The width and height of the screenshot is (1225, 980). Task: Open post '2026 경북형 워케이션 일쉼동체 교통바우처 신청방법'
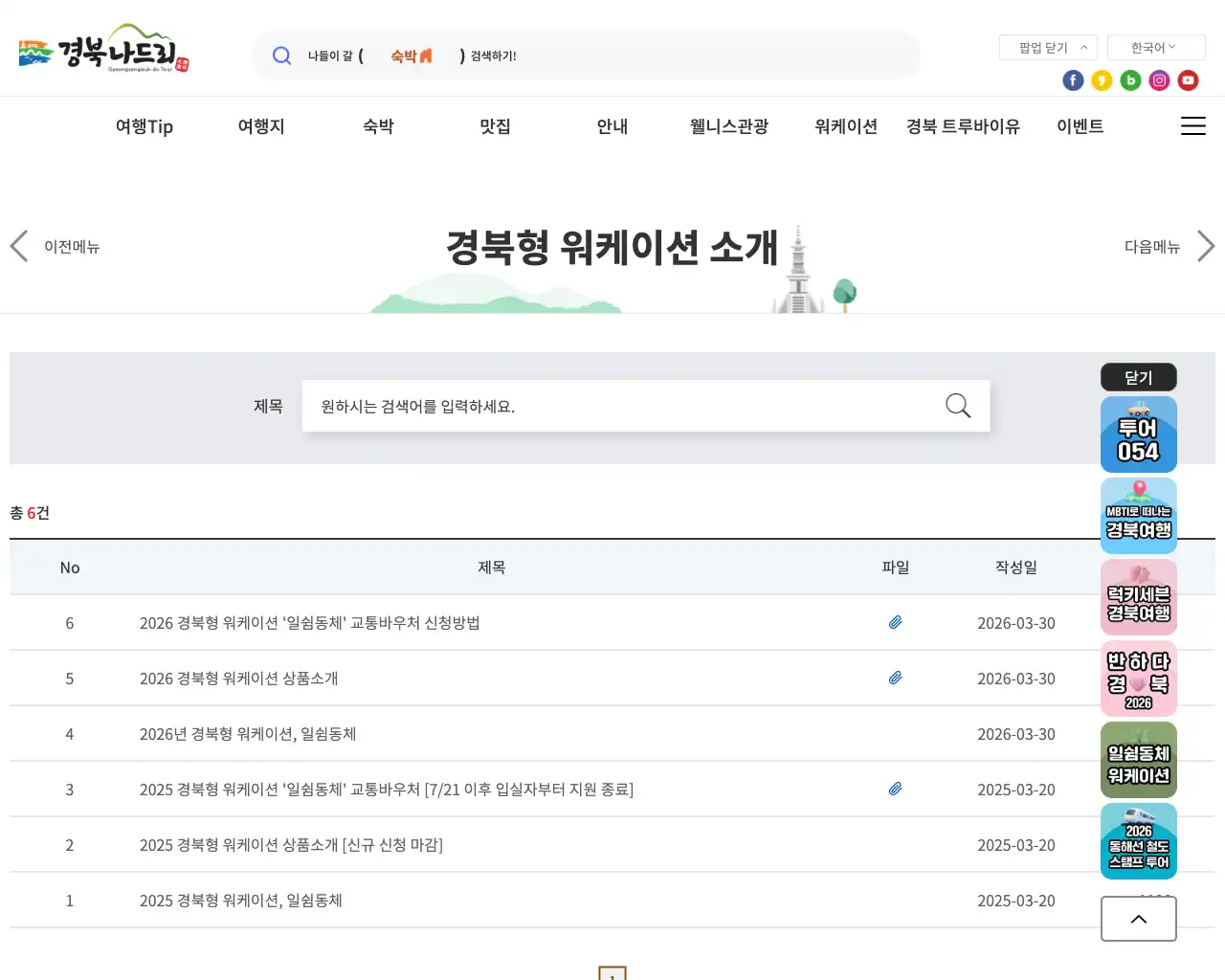[x=309, y=623]
